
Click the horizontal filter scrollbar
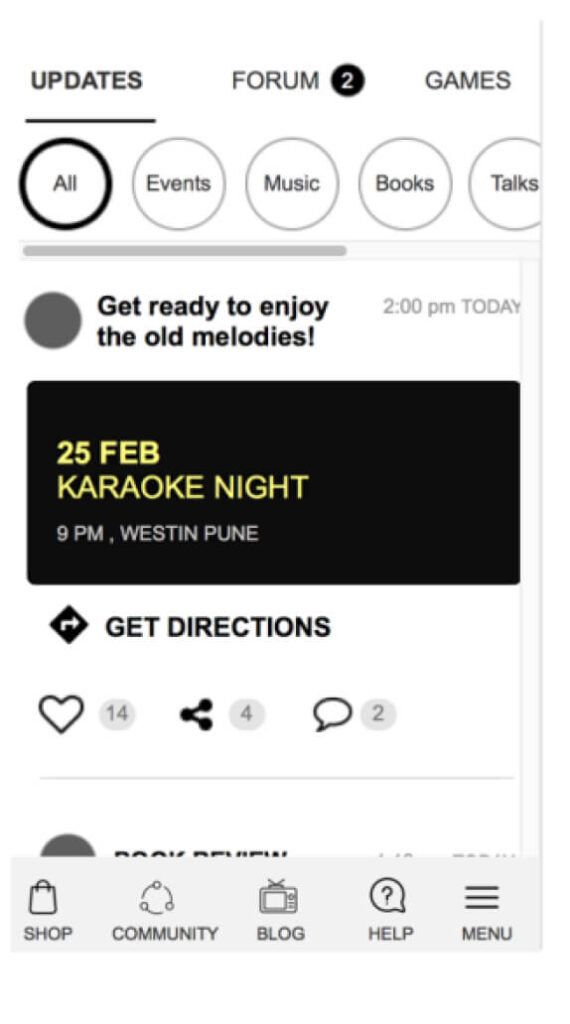coord(185,251)
